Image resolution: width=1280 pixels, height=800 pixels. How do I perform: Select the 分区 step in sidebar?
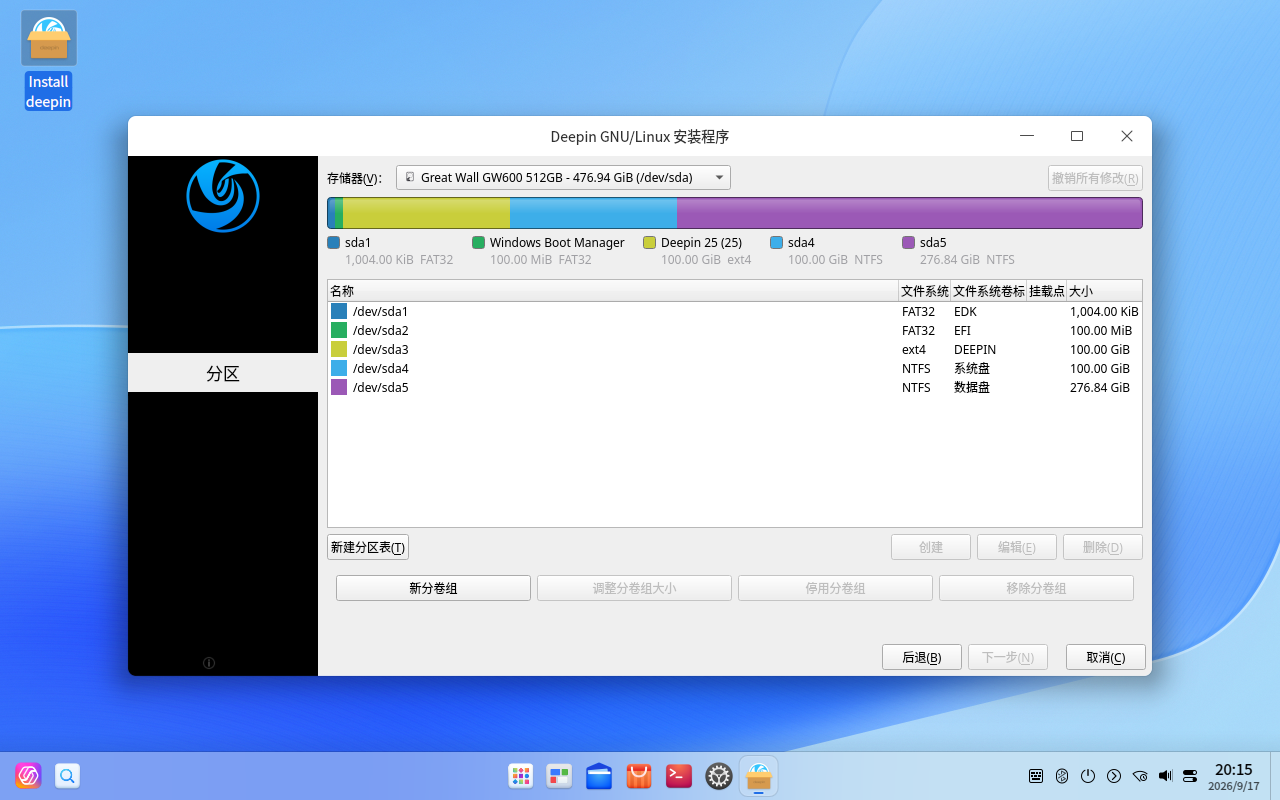(223, 373)
